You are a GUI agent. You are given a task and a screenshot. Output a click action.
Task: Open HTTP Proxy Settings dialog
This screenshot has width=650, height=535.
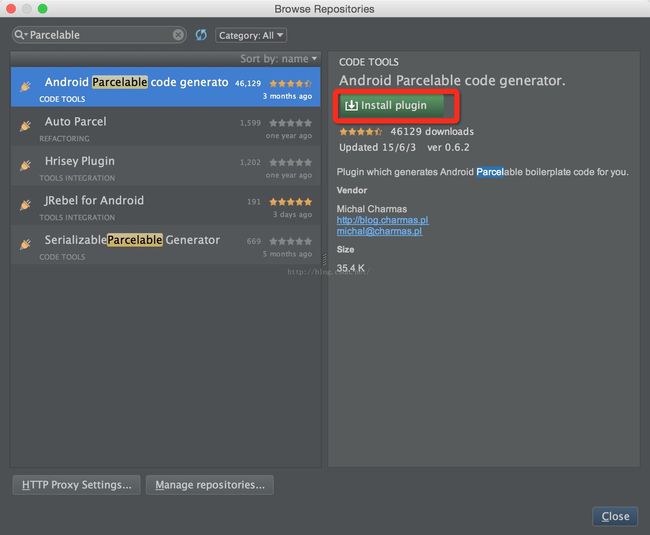click(76, 485)
